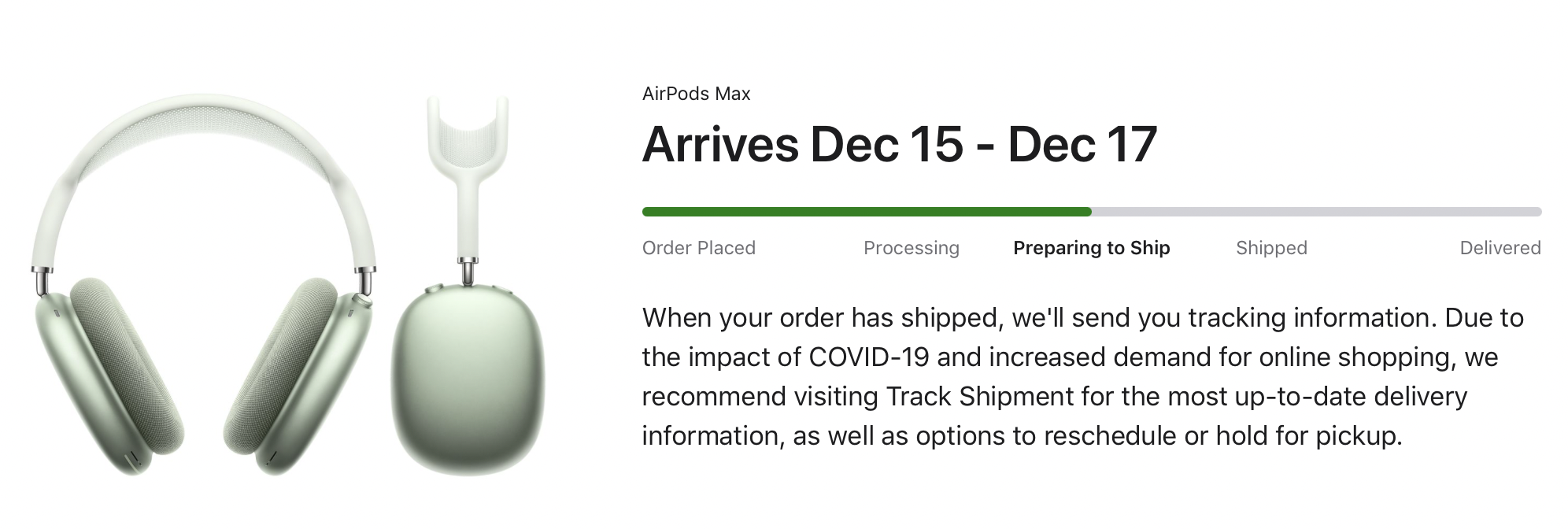Click the green filled part of the progress bar
Screen dimensions: 1568x529
pos(867,212)
